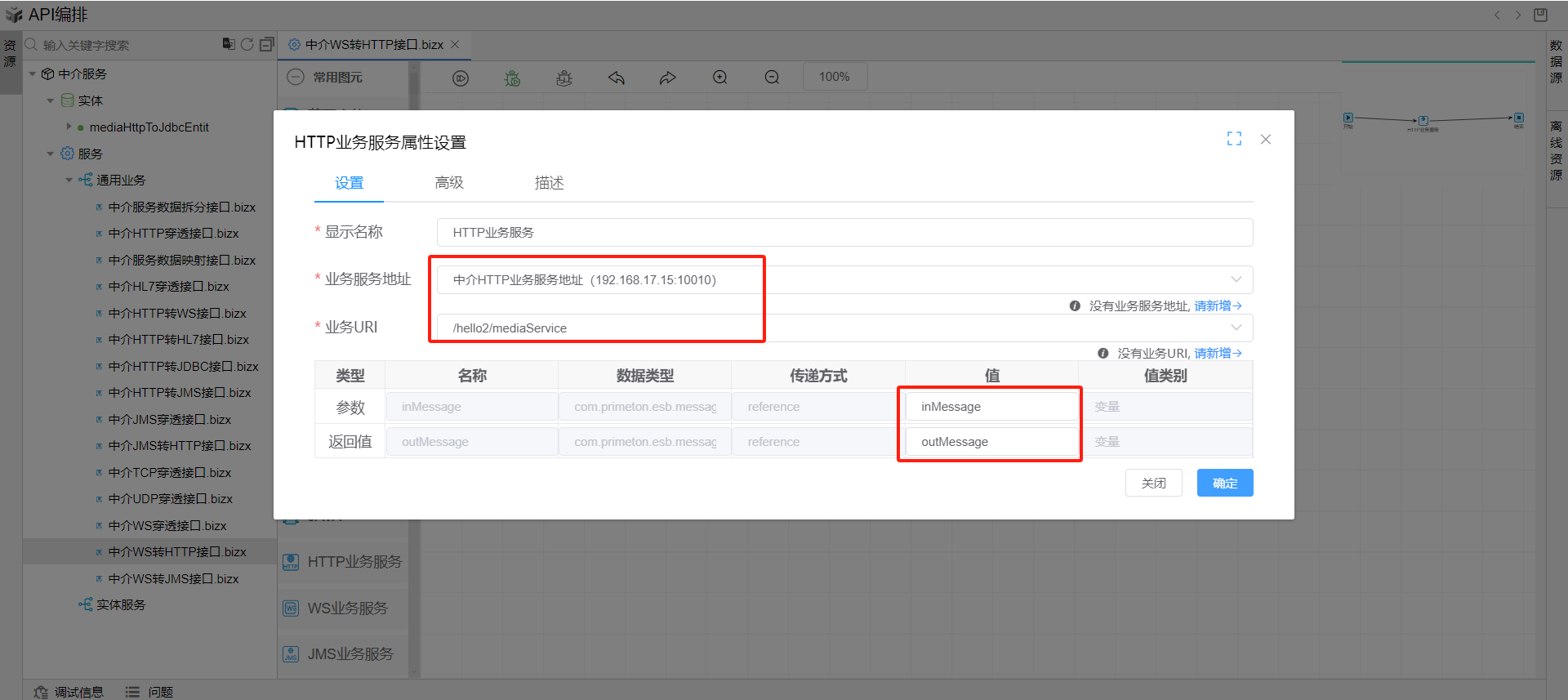Click 请新增 link for 业务服务地址

click(x=1217, y=305)
